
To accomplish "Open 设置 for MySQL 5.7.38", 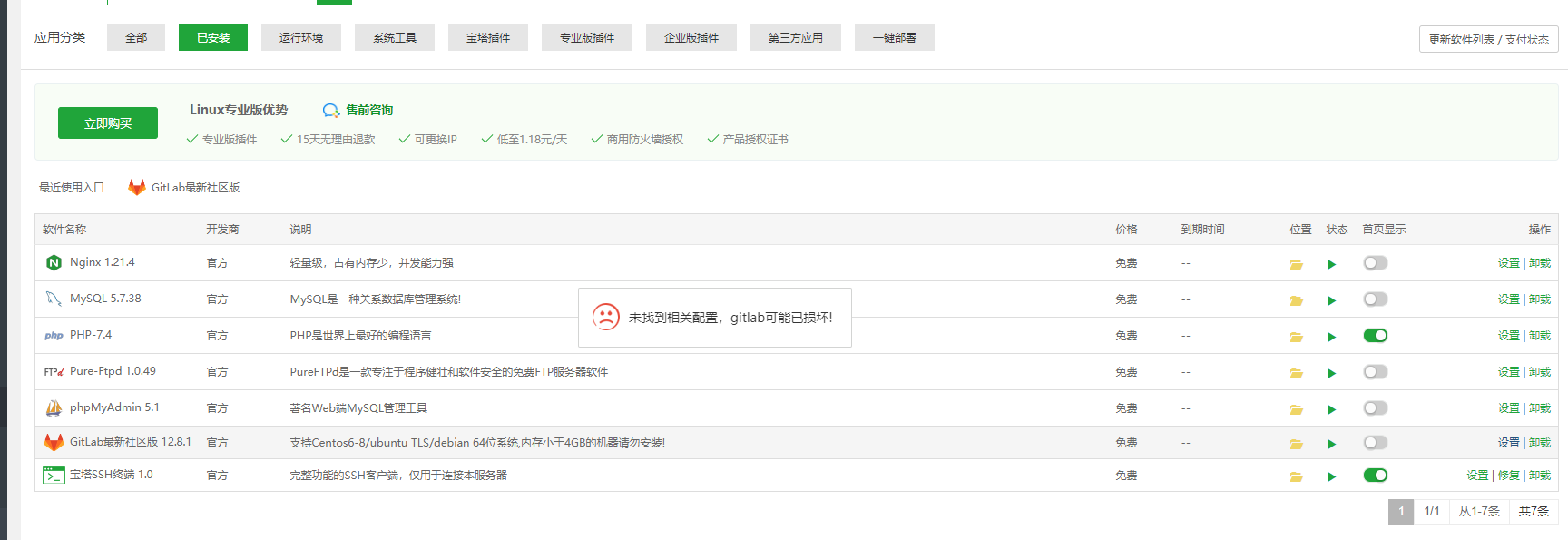I will click(1509, 299).
